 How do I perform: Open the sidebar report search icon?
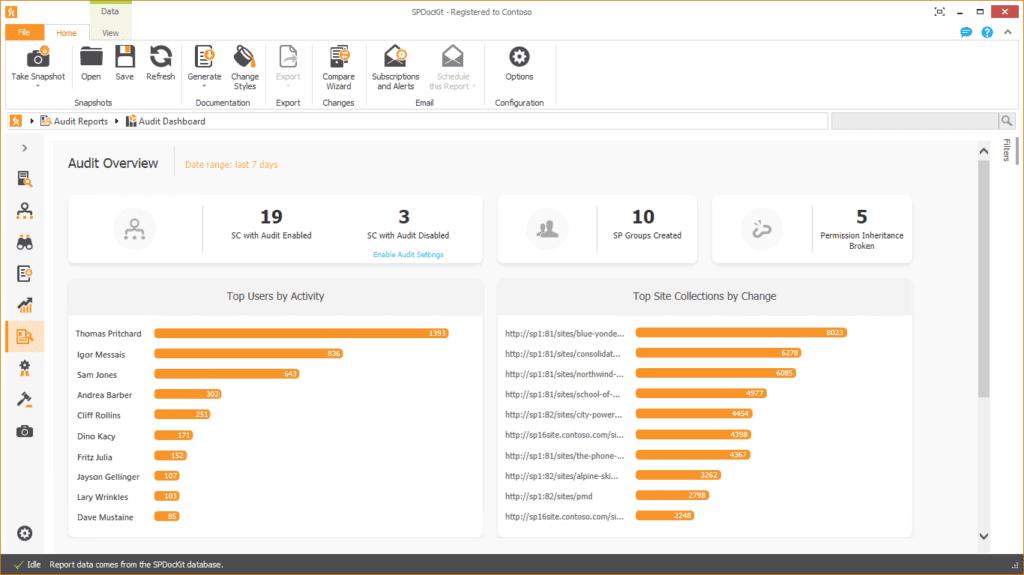pyautogui.click(x=25, y=179)
